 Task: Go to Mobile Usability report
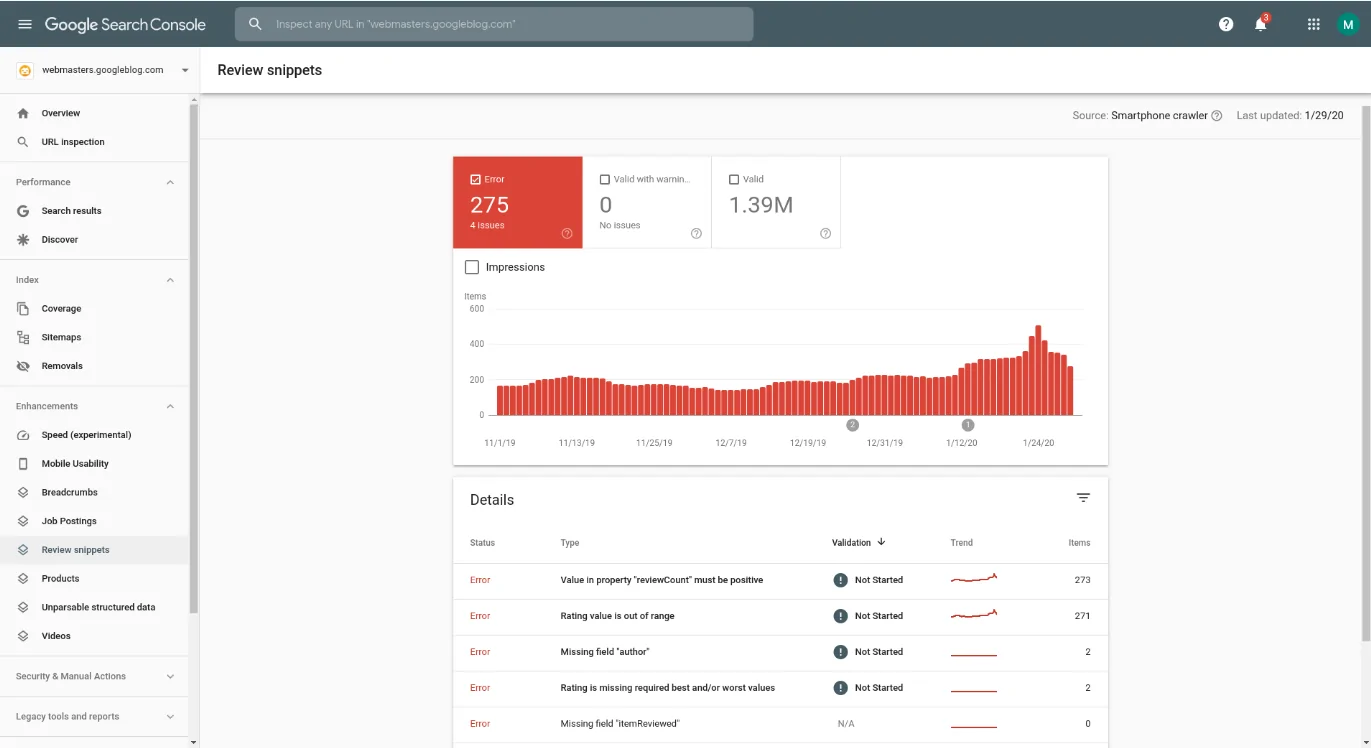pos(75,464)
